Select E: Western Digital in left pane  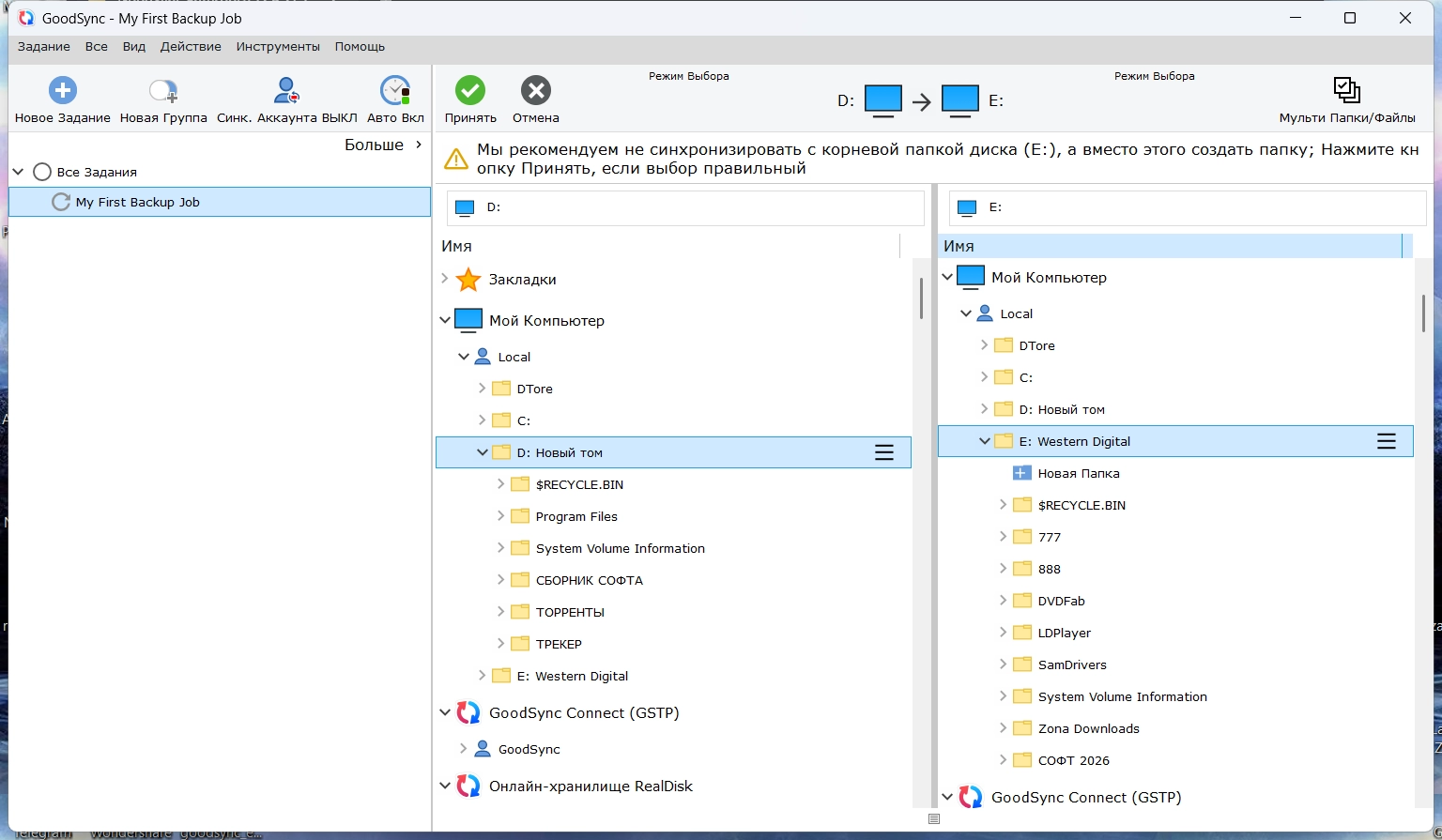point(572,676)
